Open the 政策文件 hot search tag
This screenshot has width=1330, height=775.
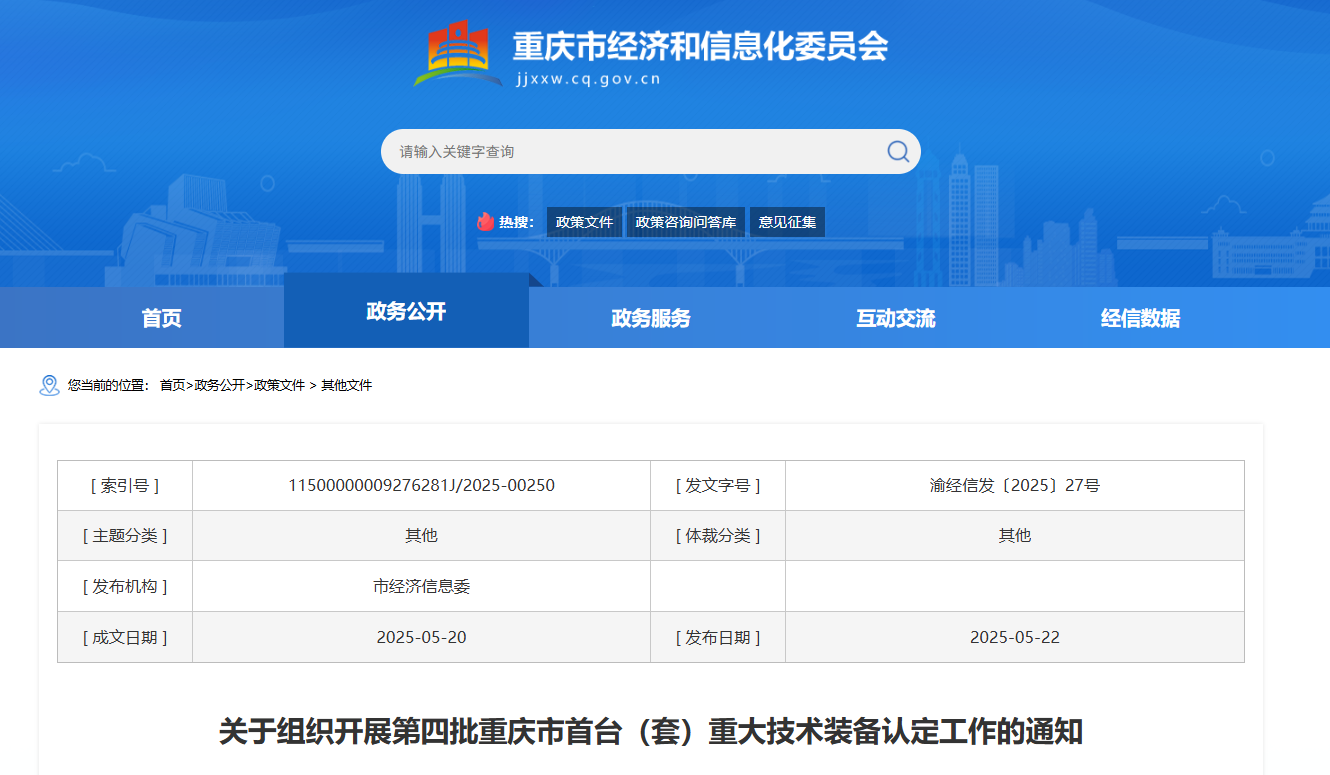click(x=584, y=222)
